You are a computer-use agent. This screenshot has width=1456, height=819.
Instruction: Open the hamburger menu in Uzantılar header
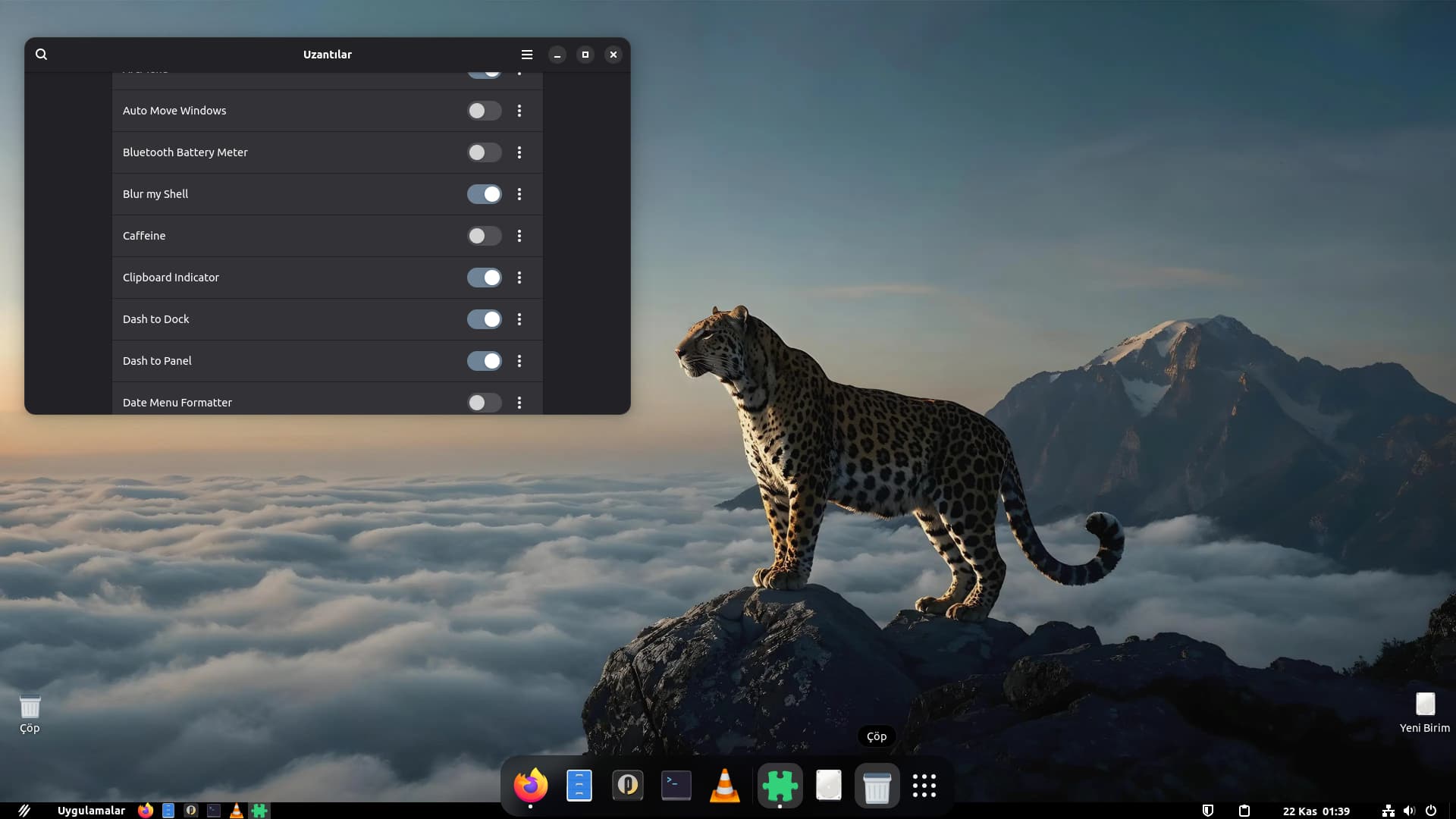pyautogui.click(x=527, y=55)
